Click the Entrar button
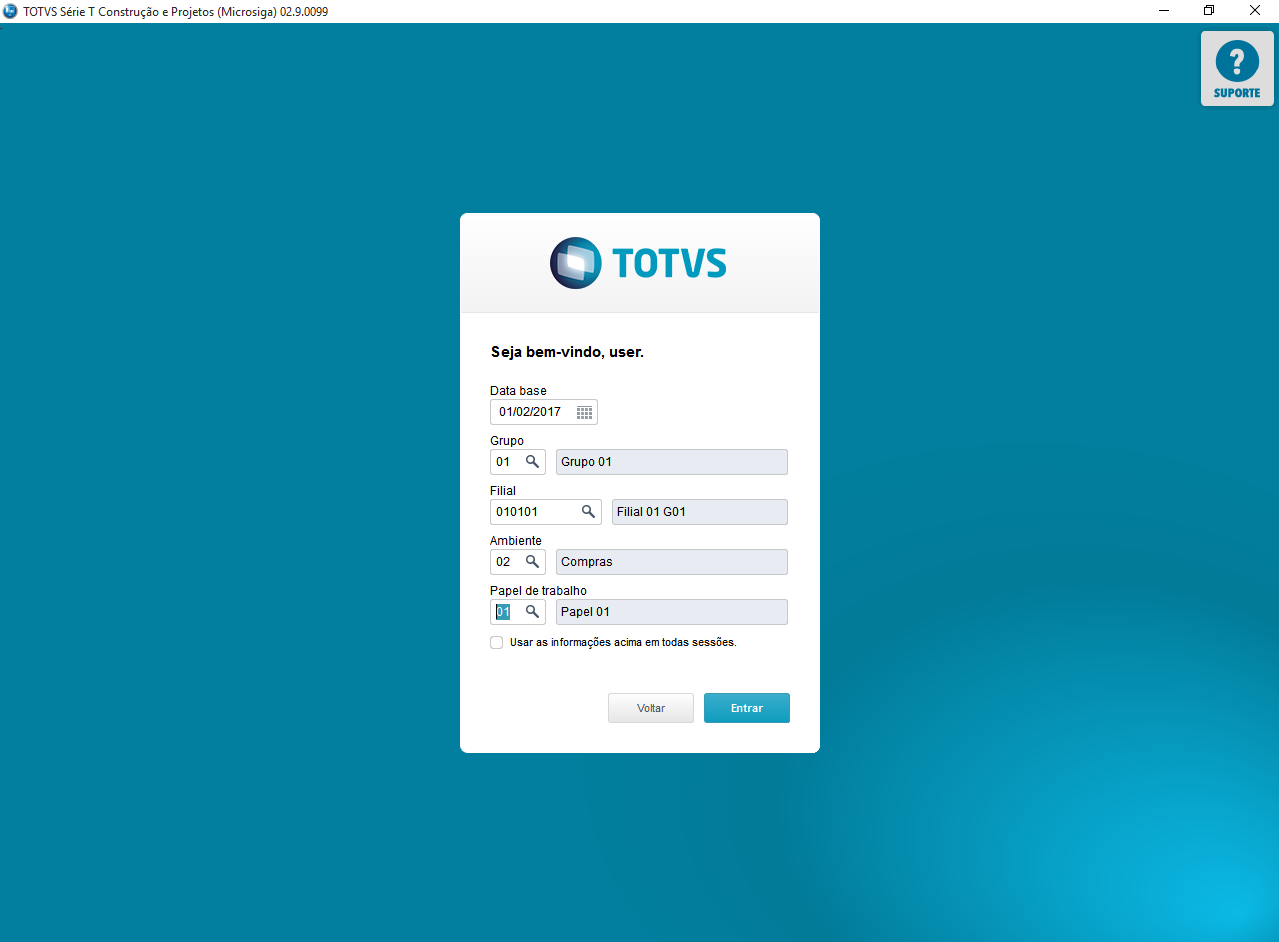This screenshot has width=1279, height=942. [x=747, y=708]
